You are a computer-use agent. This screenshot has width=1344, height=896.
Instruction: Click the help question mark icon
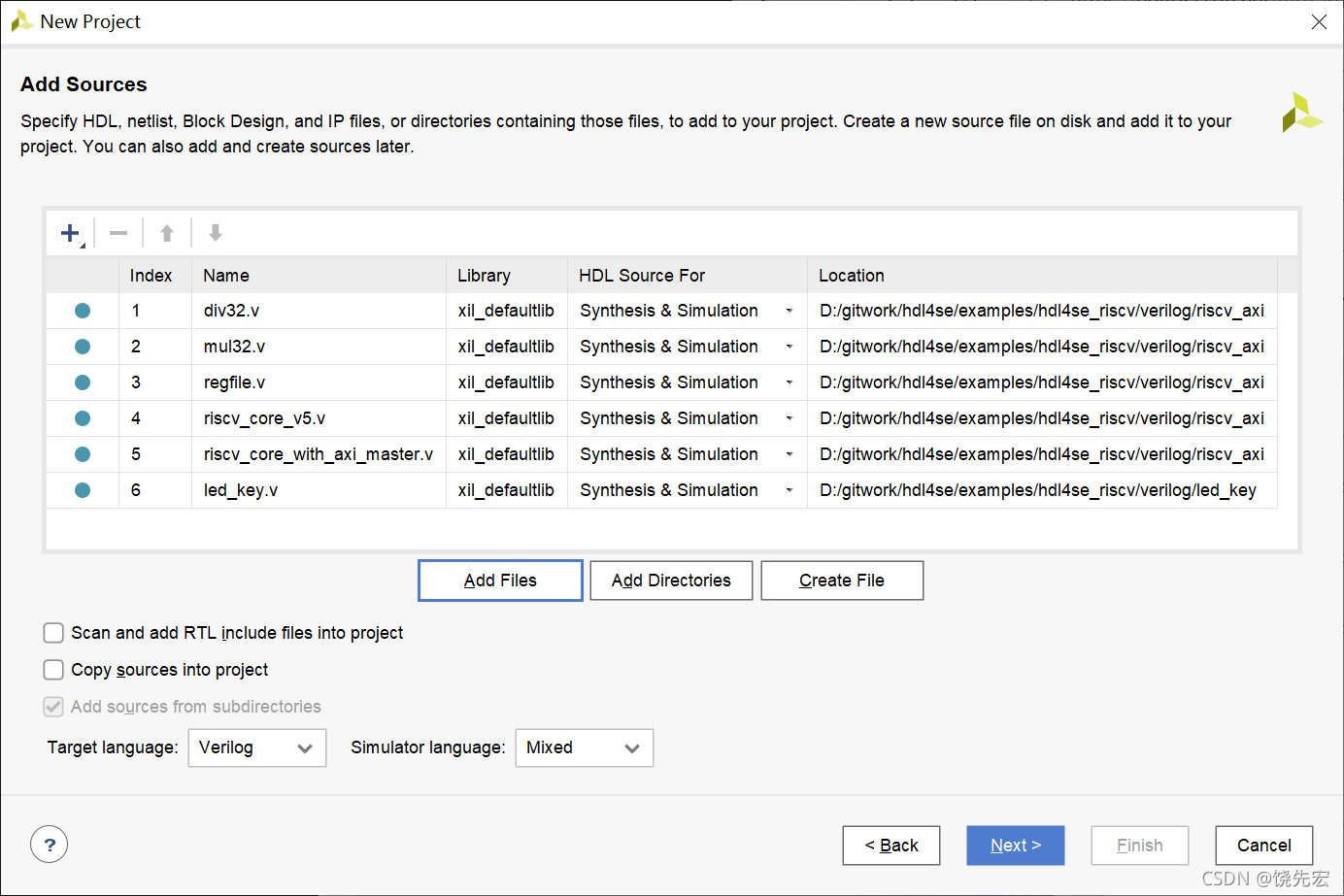50,845
